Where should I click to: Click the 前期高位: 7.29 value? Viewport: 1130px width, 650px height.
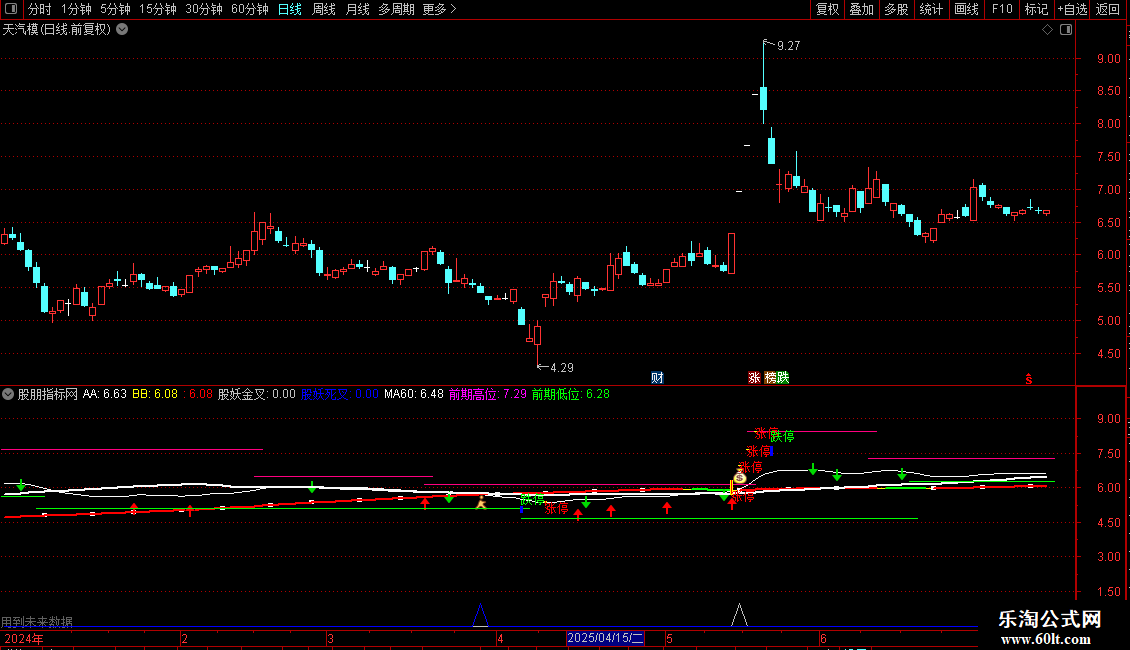488,394
